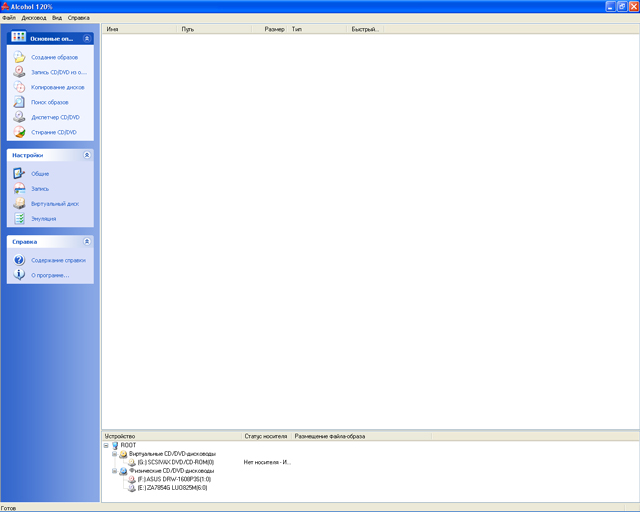The height and width of the screenshot is (512, 640).
Task: Click the Быстрый... column header
Action: (365, 29)
